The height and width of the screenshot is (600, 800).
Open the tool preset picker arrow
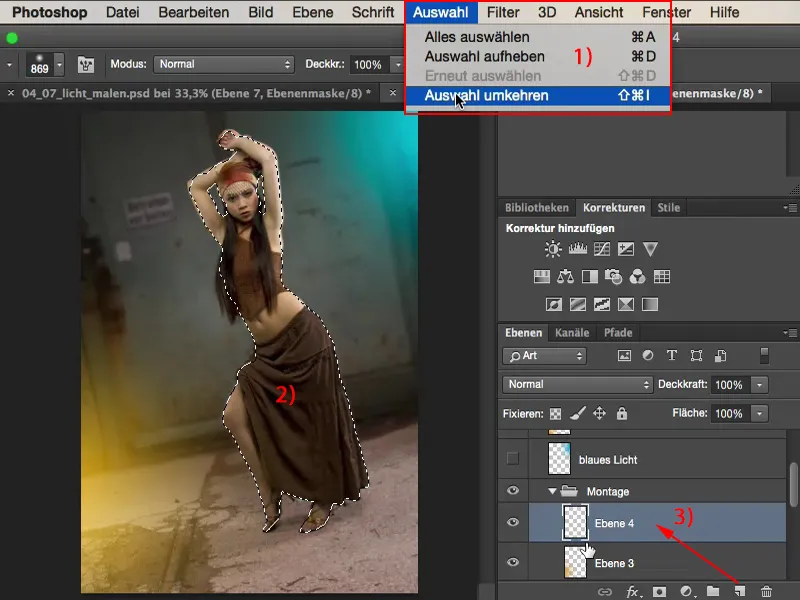9,65
